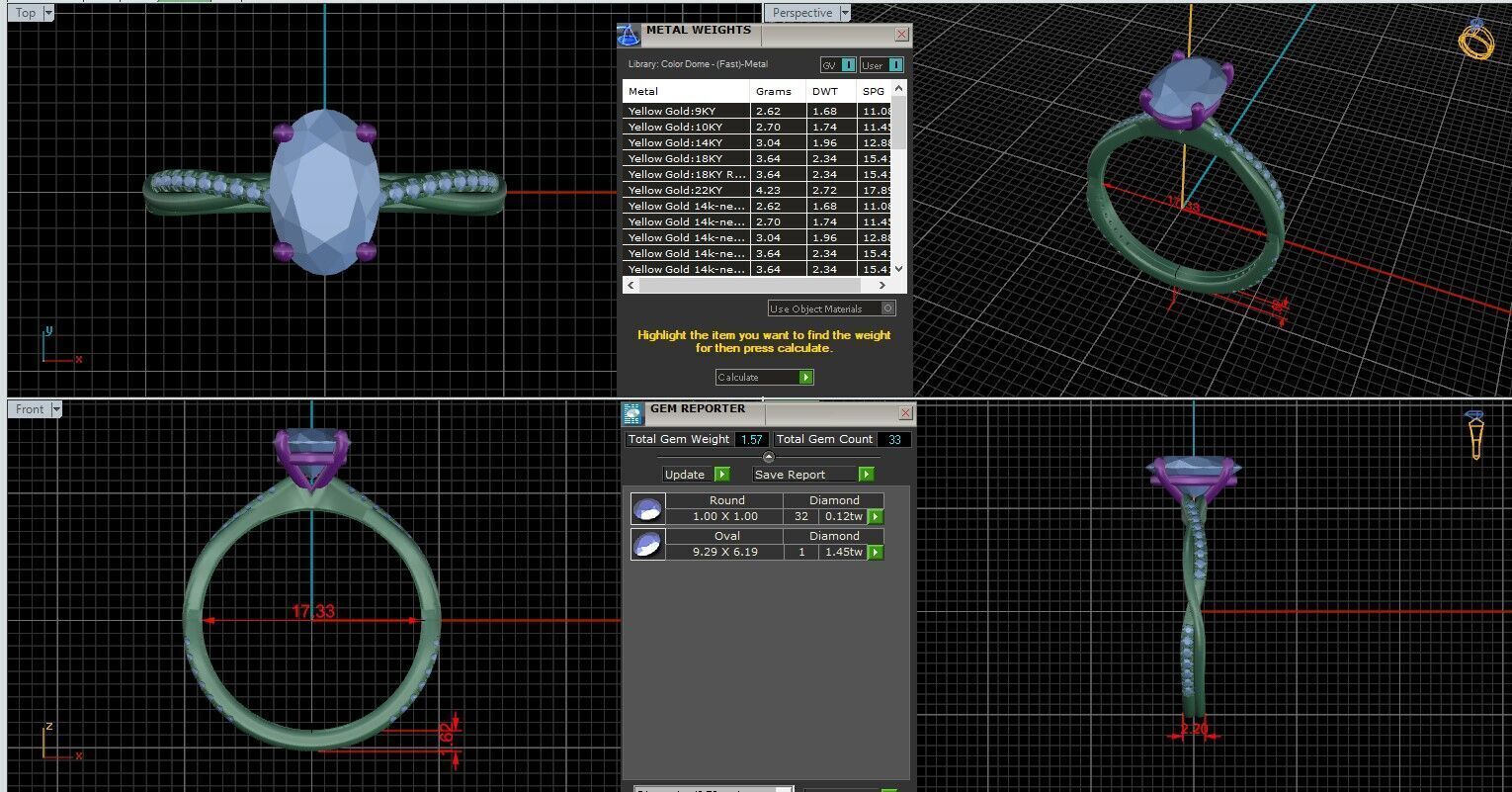Click the green arrow on the 1.45tw row

(875, 552)
